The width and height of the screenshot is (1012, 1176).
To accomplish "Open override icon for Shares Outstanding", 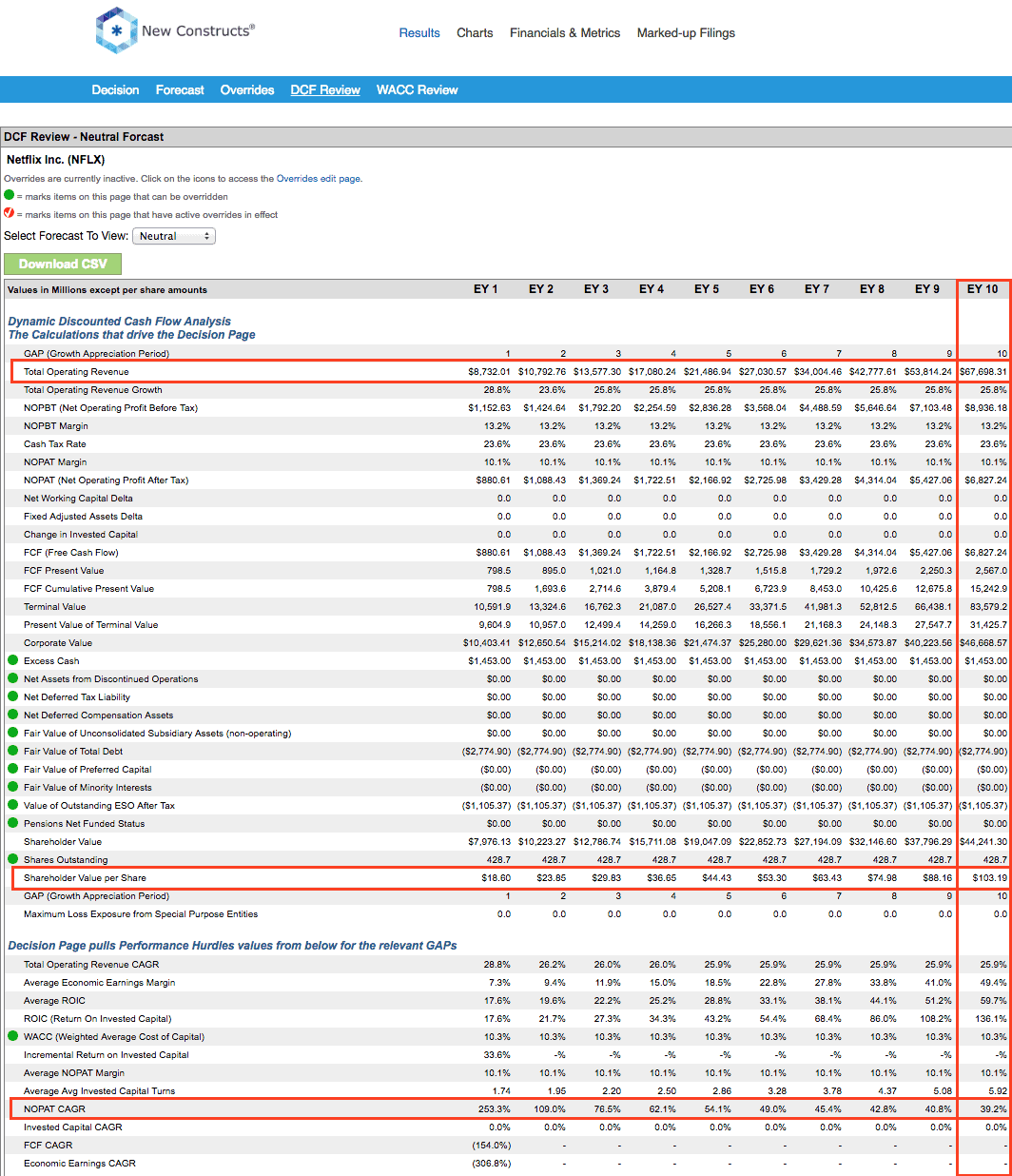I will coord(13,859).
